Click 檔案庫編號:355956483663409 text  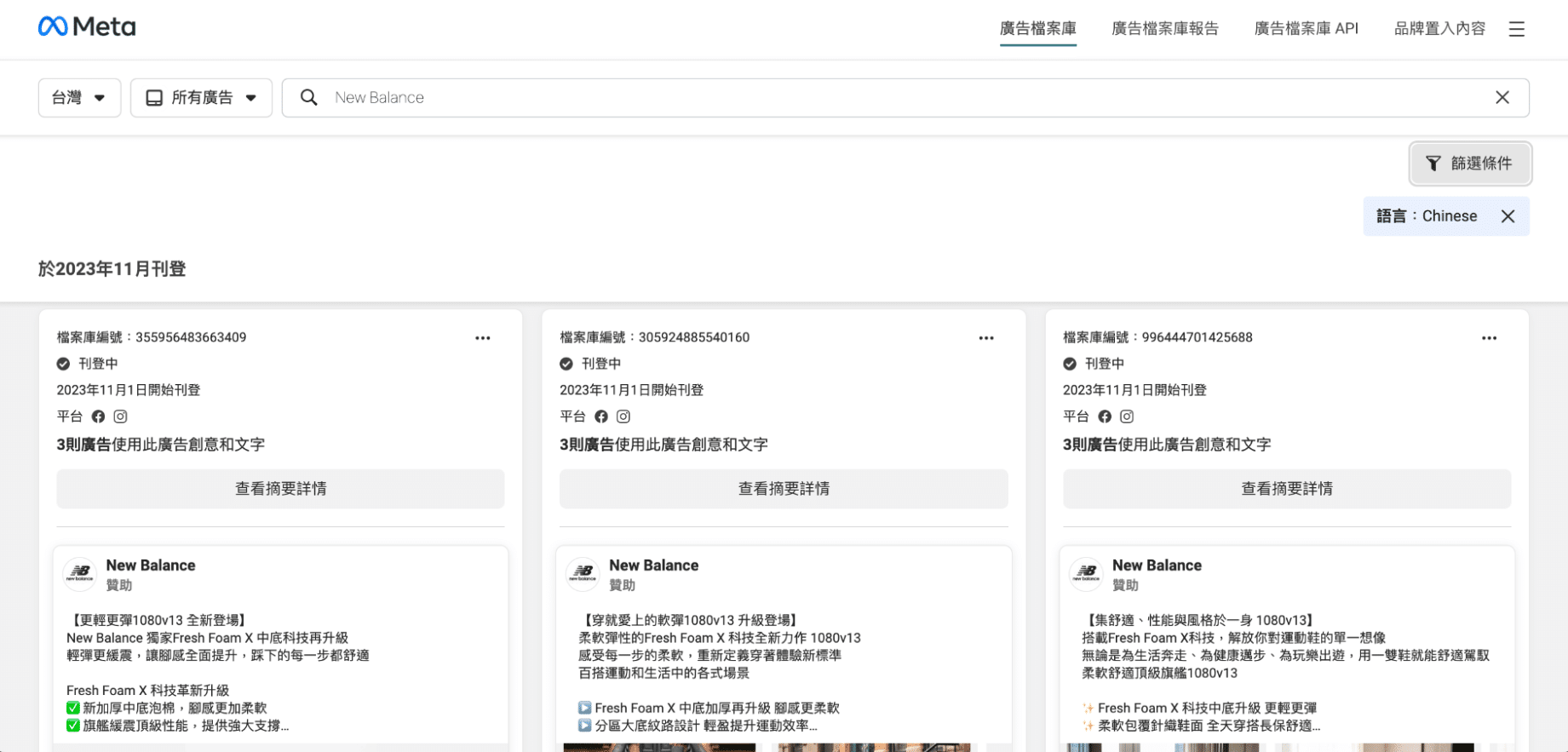(x=152, y=337)
